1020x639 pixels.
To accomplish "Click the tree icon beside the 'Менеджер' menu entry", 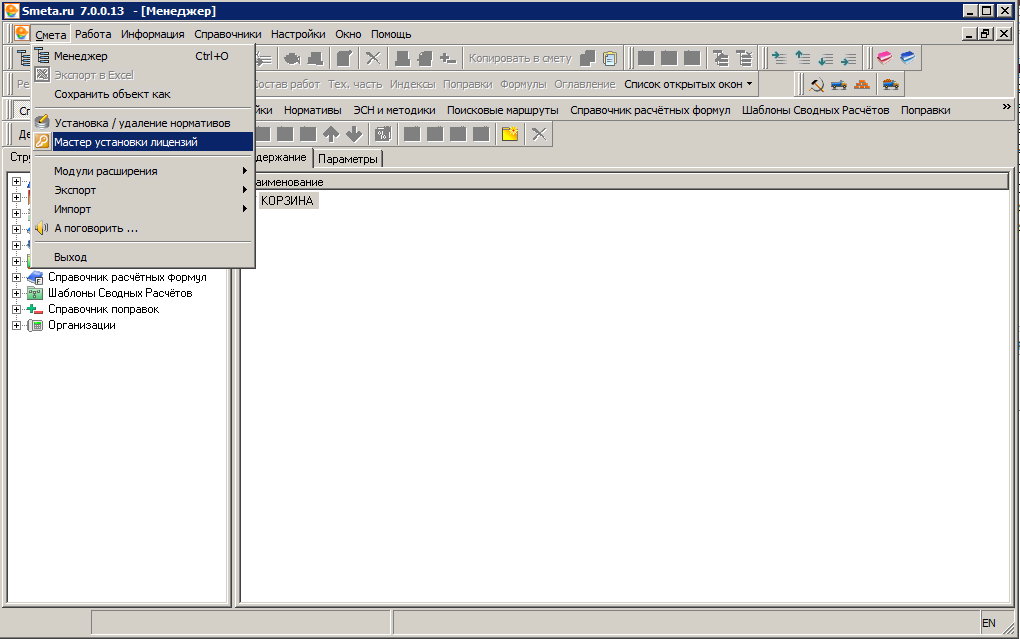I will tap(42, 56).
